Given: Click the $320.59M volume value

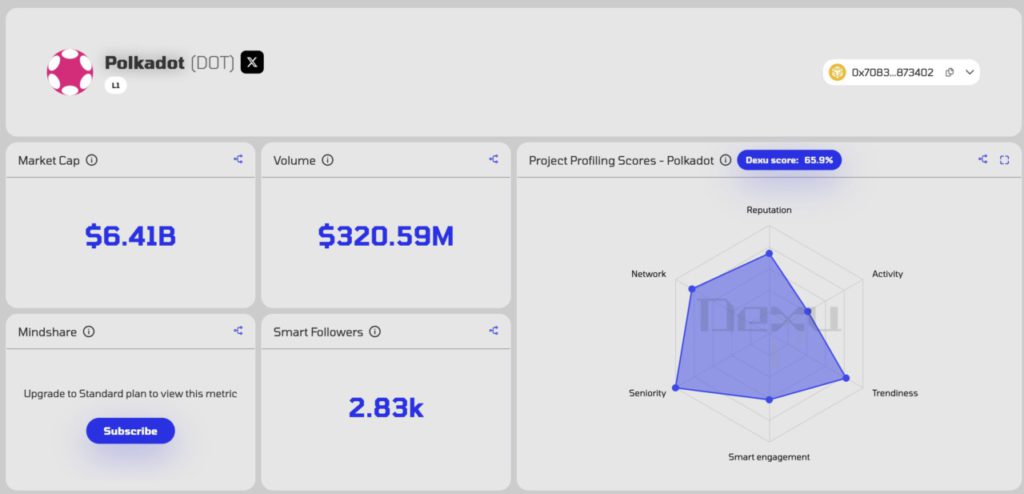Looking at the screenshot, I should click(386, 236).
